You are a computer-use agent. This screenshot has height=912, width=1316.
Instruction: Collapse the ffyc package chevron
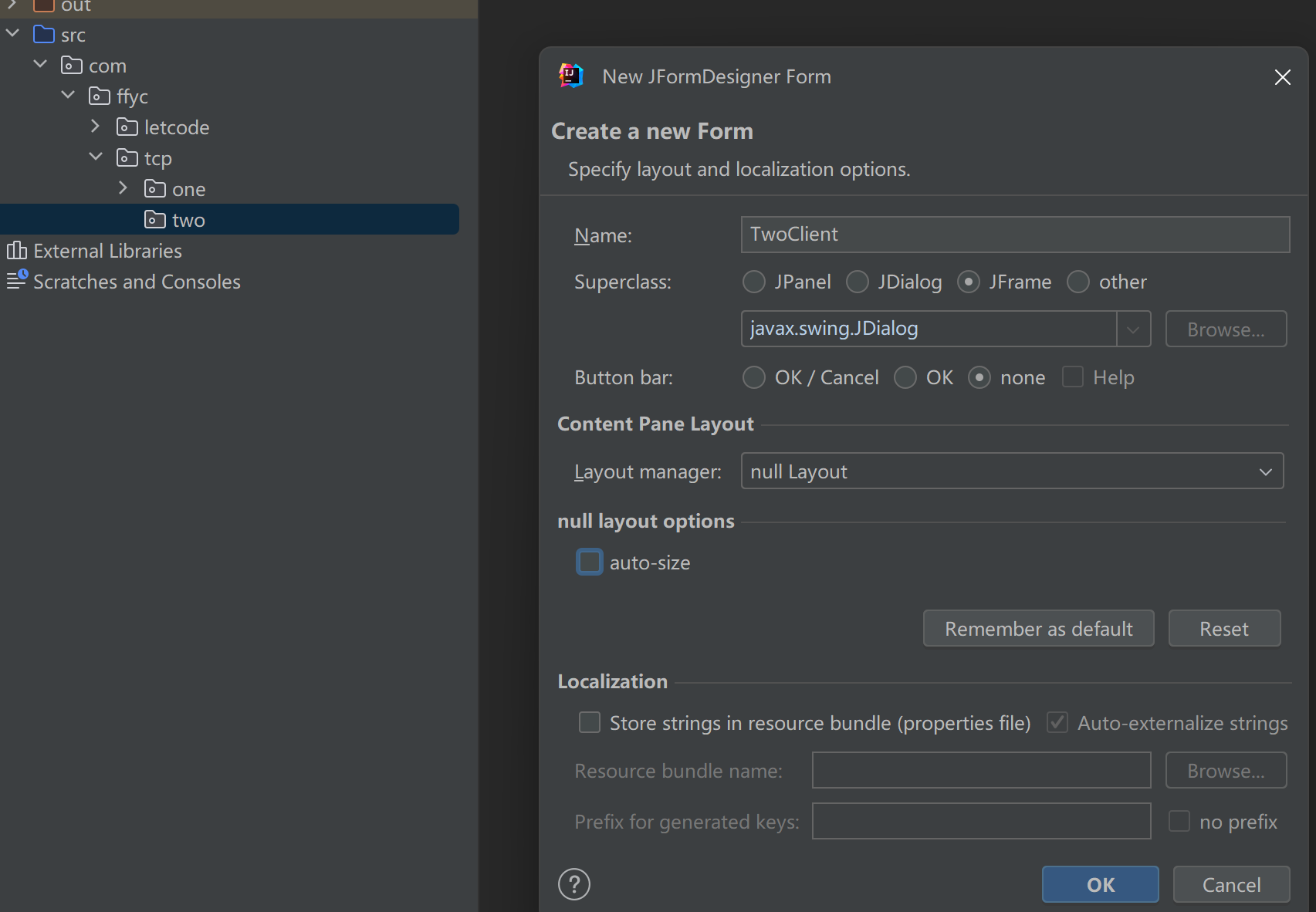click(x=68, y=95)
